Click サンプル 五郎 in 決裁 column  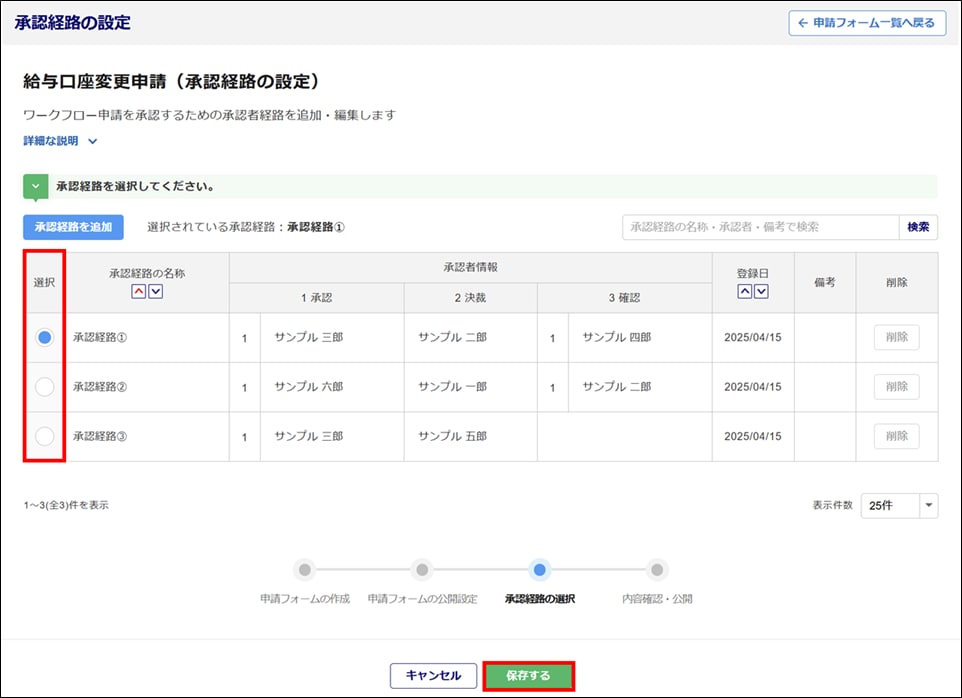point(452,436)
